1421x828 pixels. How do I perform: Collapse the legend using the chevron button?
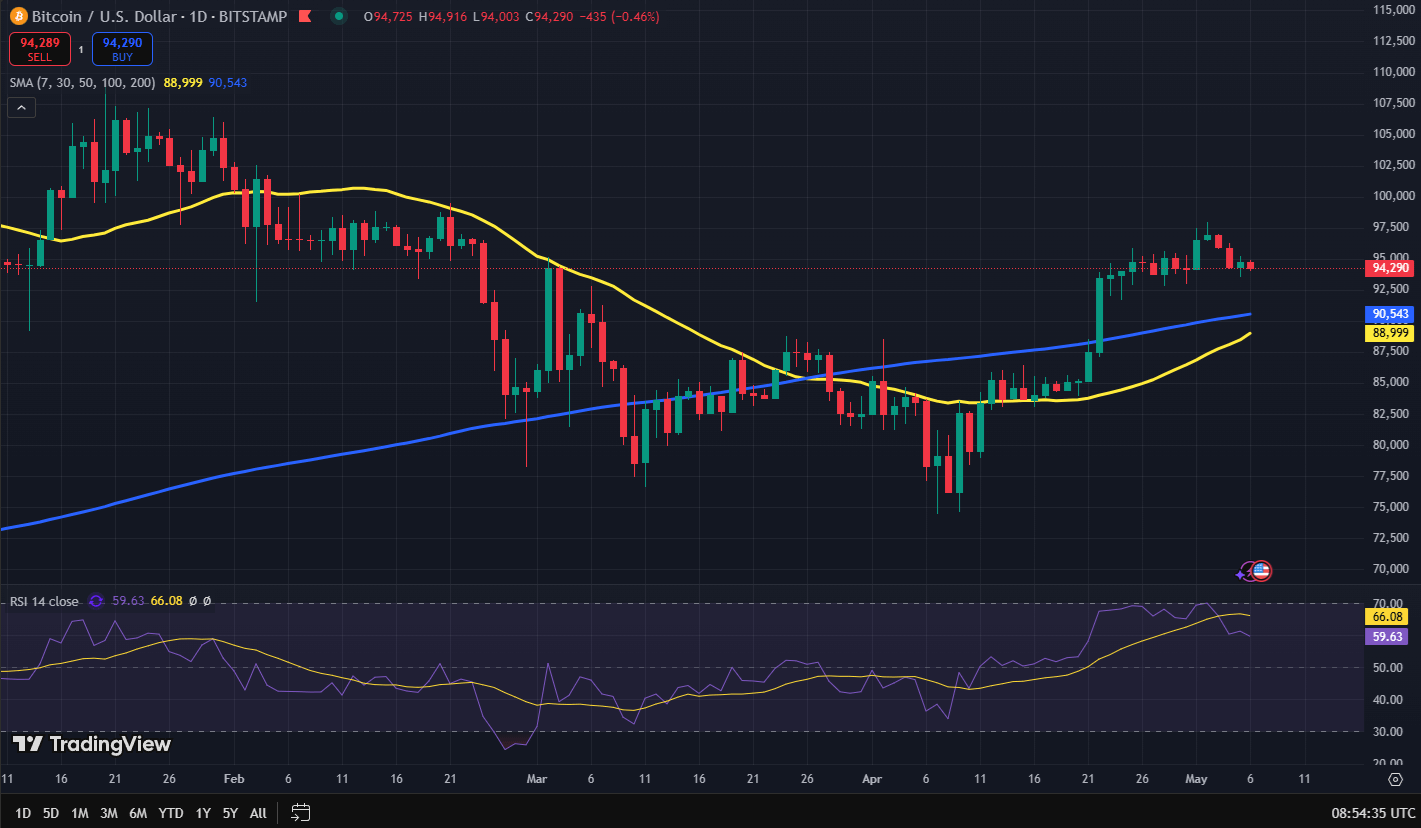(21, 107)
